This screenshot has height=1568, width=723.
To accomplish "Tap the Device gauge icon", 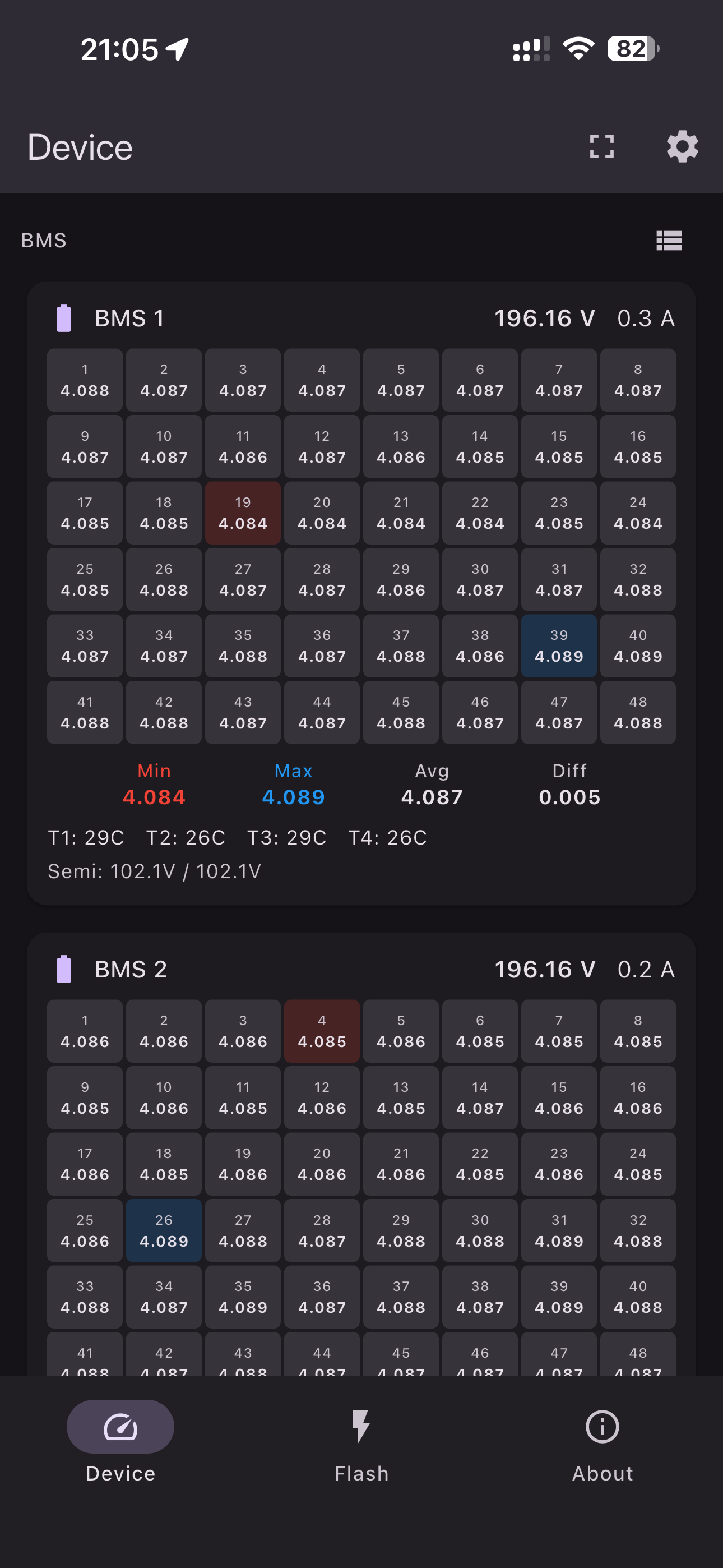I will pyautogui.click(x=121, y=1426).
